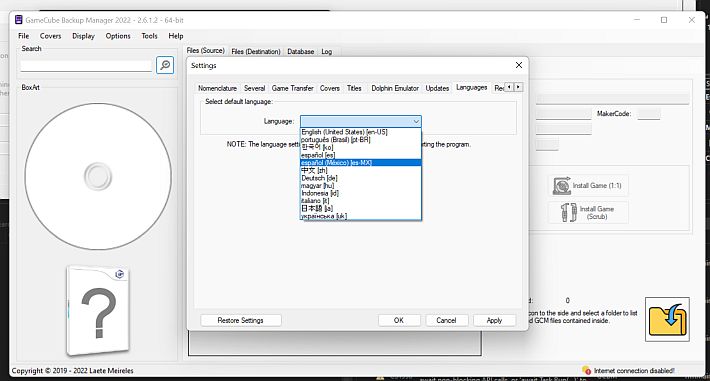This screenshot has height=381, width=710.
Task: Open the Display menu
Action: 83,36
